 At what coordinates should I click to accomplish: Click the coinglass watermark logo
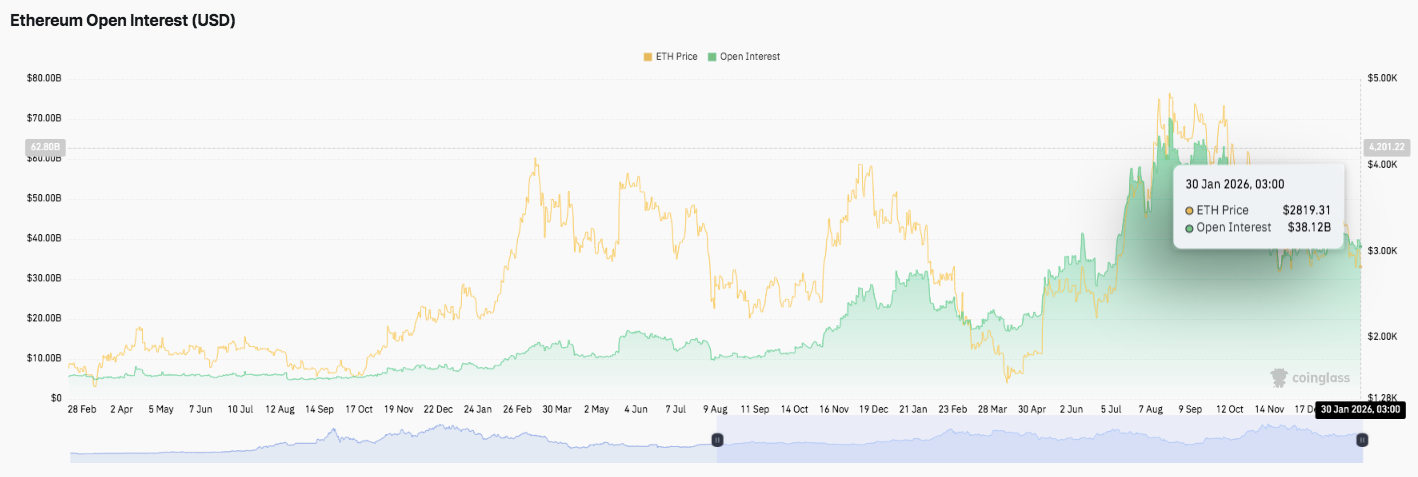1310,378
